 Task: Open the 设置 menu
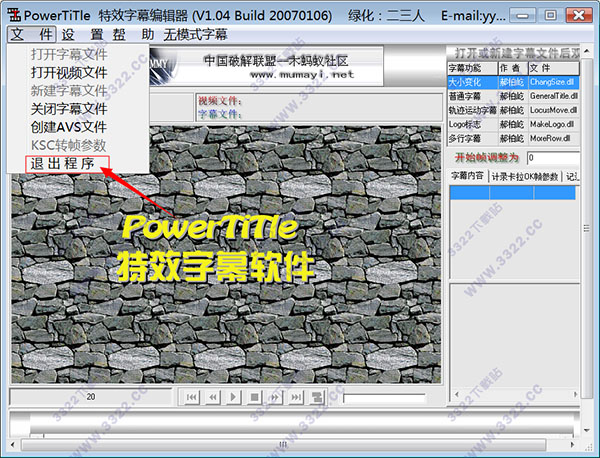(82, 34)
